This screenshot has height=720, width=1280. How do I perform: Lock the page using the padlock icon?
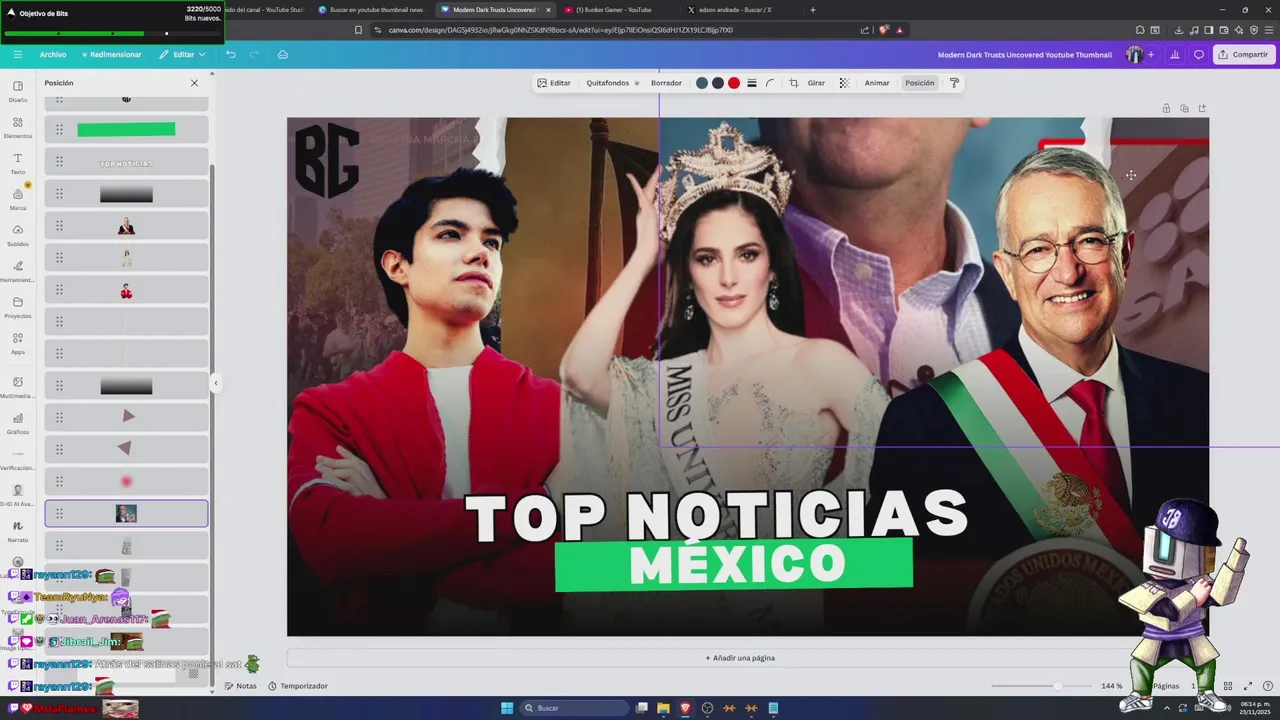click(1166, 108)
